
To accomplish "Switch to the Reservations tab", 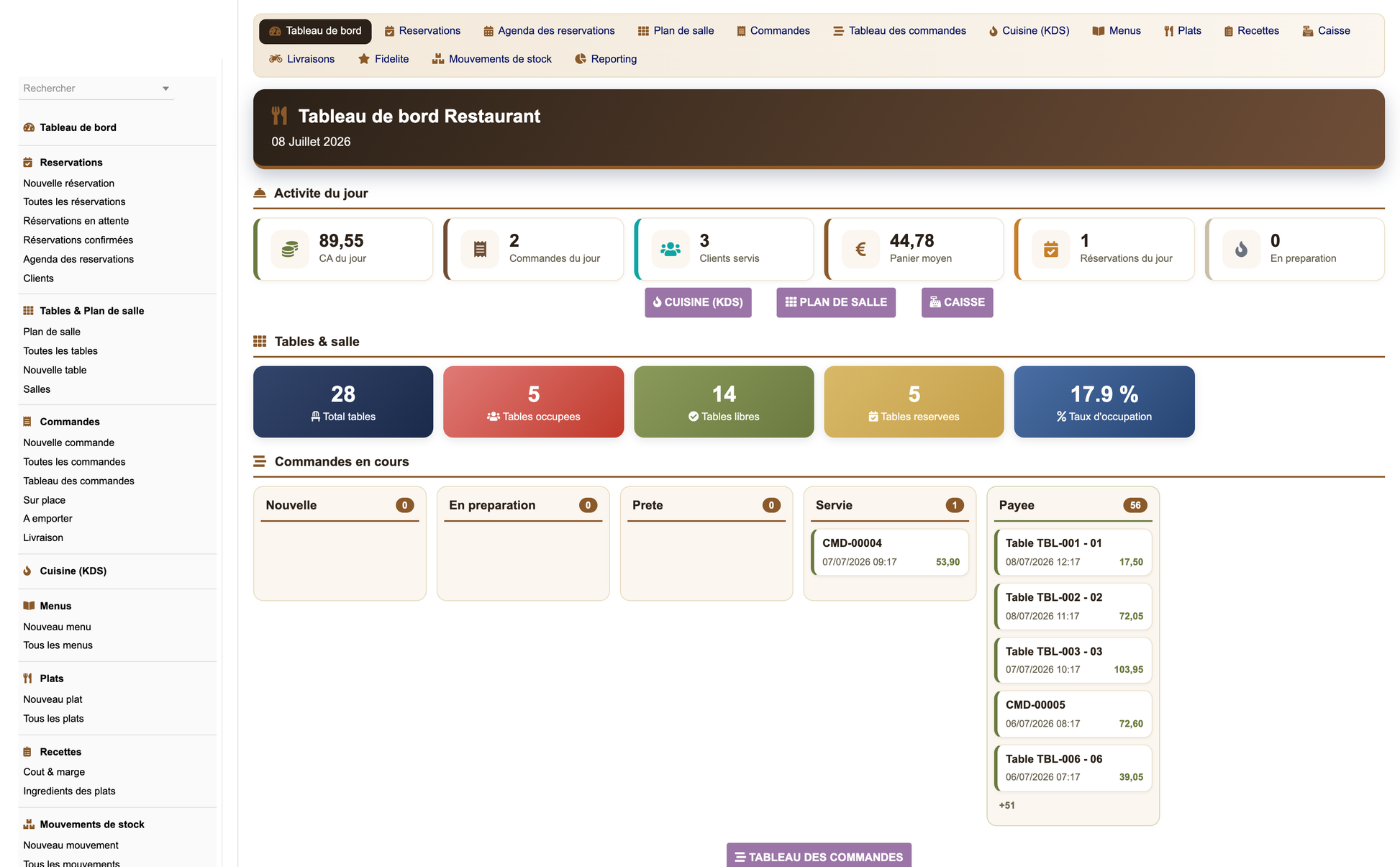I will 422,31.
